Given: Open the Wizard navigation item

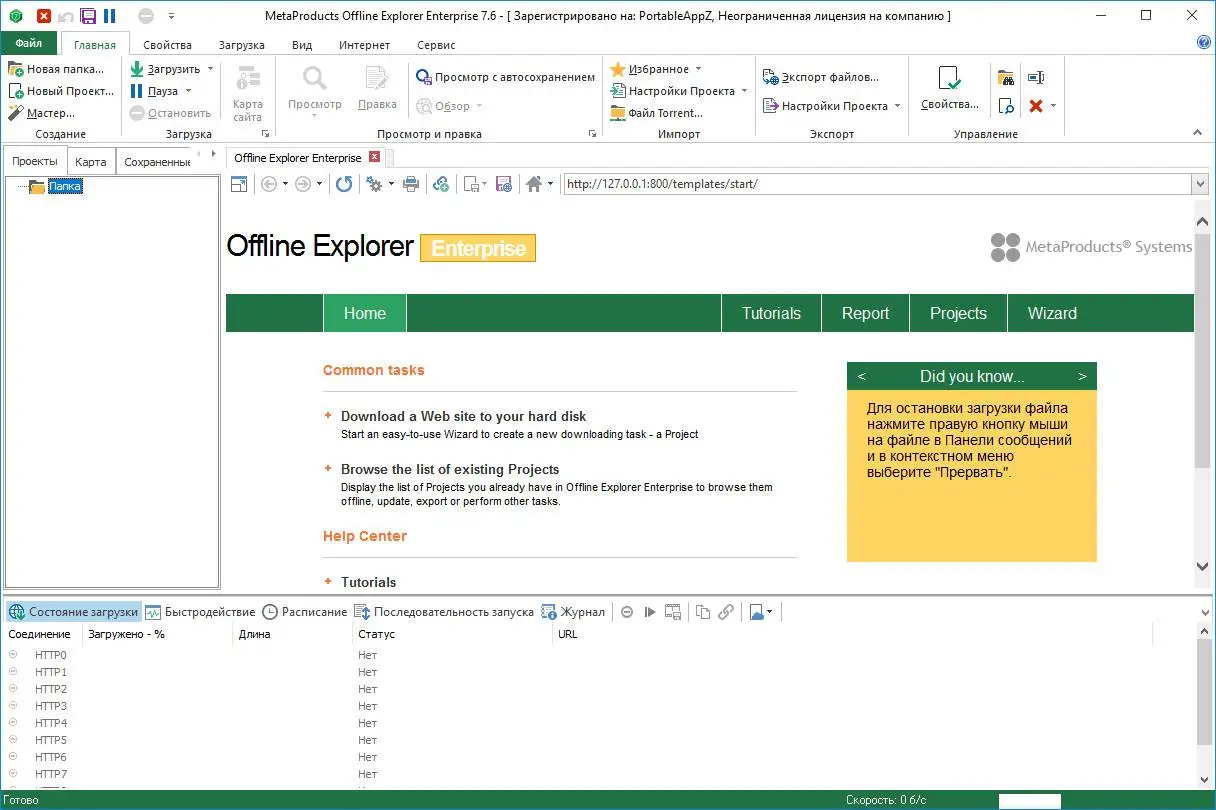Looking at the screenshot, I should coord(1052,313).
